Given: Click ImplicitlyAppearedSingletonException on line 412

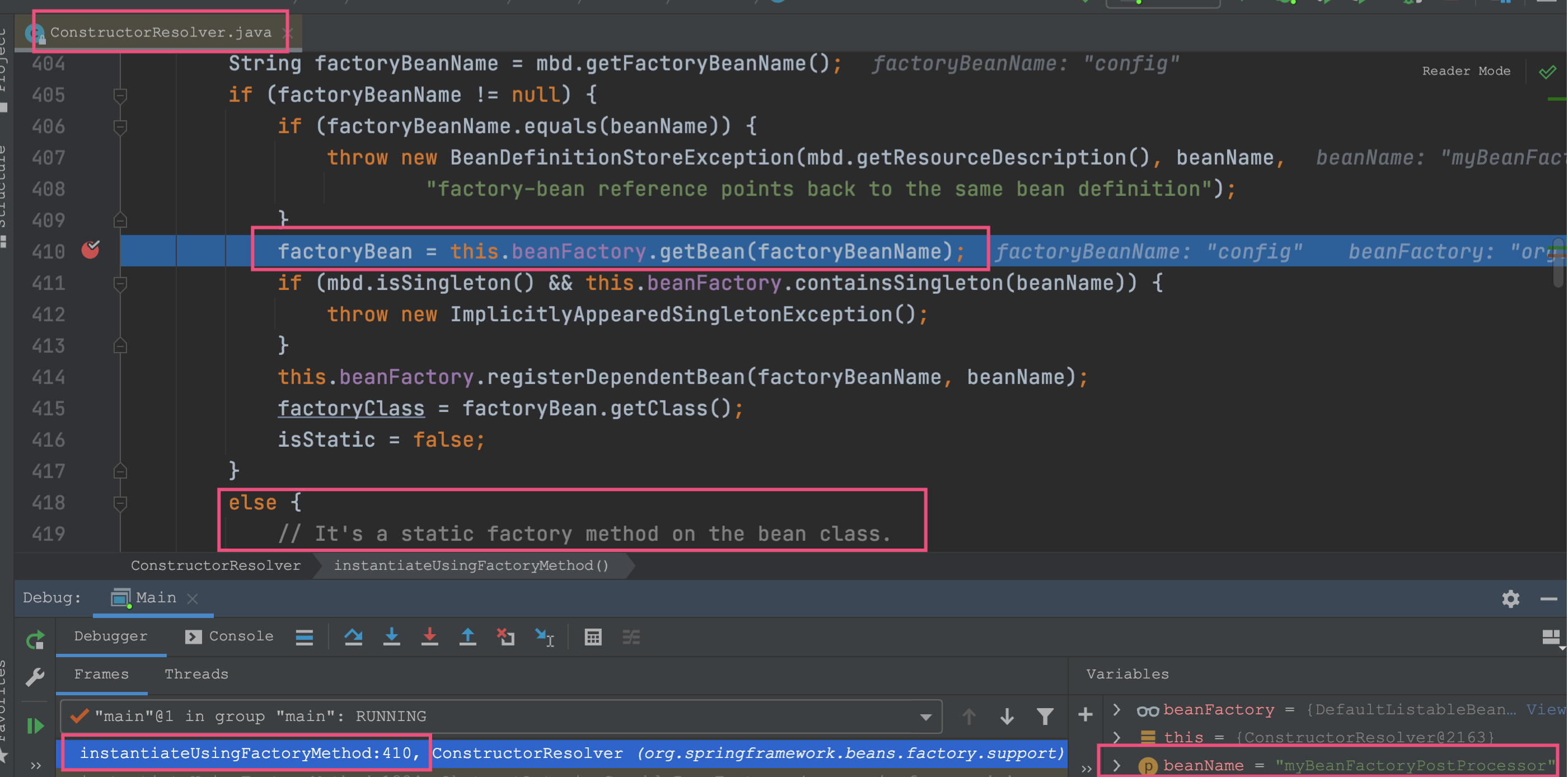Looking at the screenshot, I should (671, 315).
